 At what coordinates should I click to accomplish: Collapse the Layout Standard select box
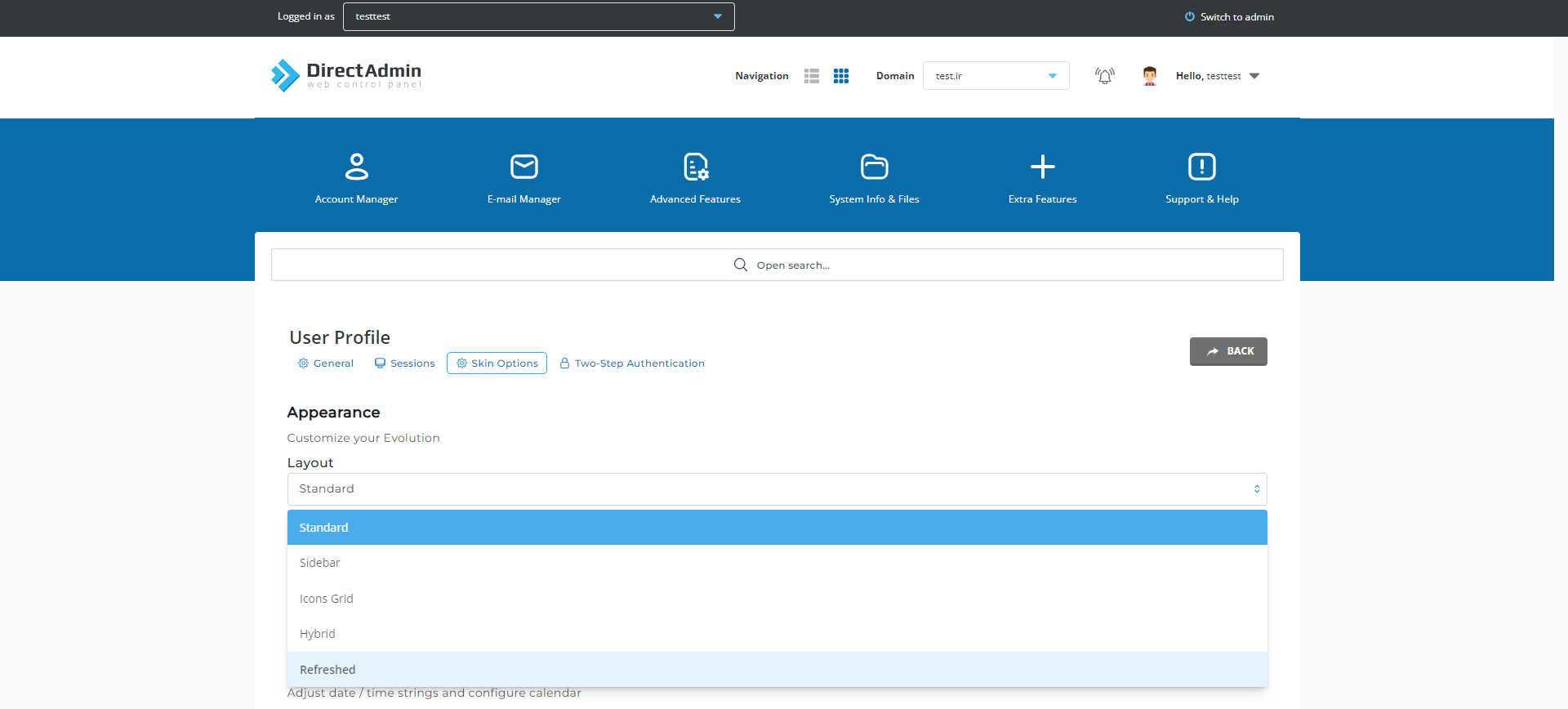(x=776, y=489)
